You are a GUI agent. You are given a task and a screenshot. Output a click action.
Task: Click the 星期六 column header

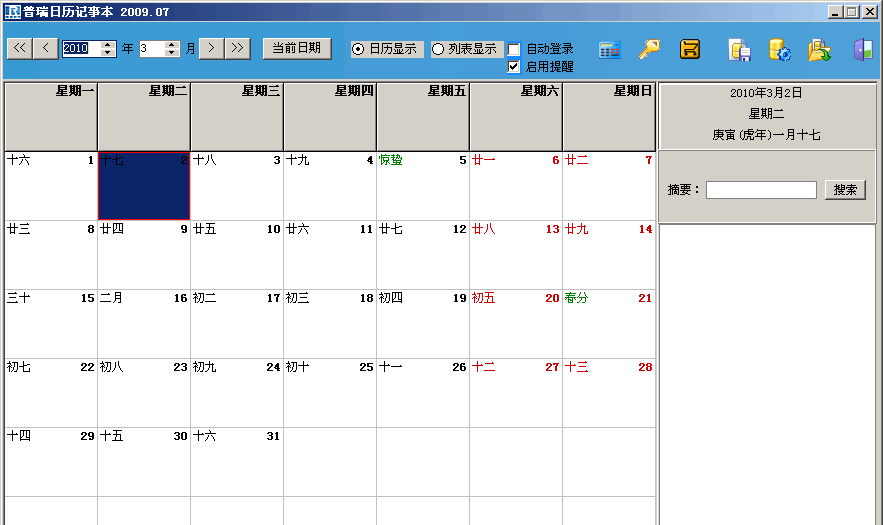click(516, 117)
